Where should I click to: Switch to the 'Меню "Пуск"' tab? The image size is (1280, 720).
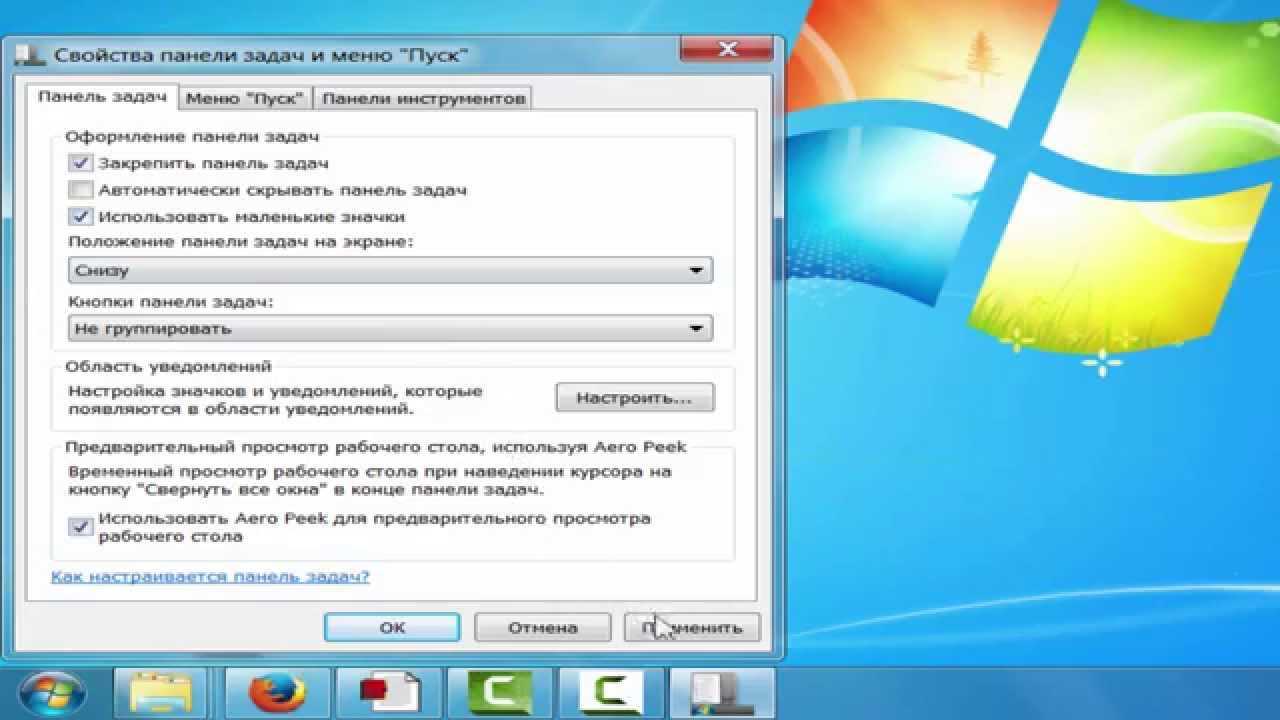246,98
